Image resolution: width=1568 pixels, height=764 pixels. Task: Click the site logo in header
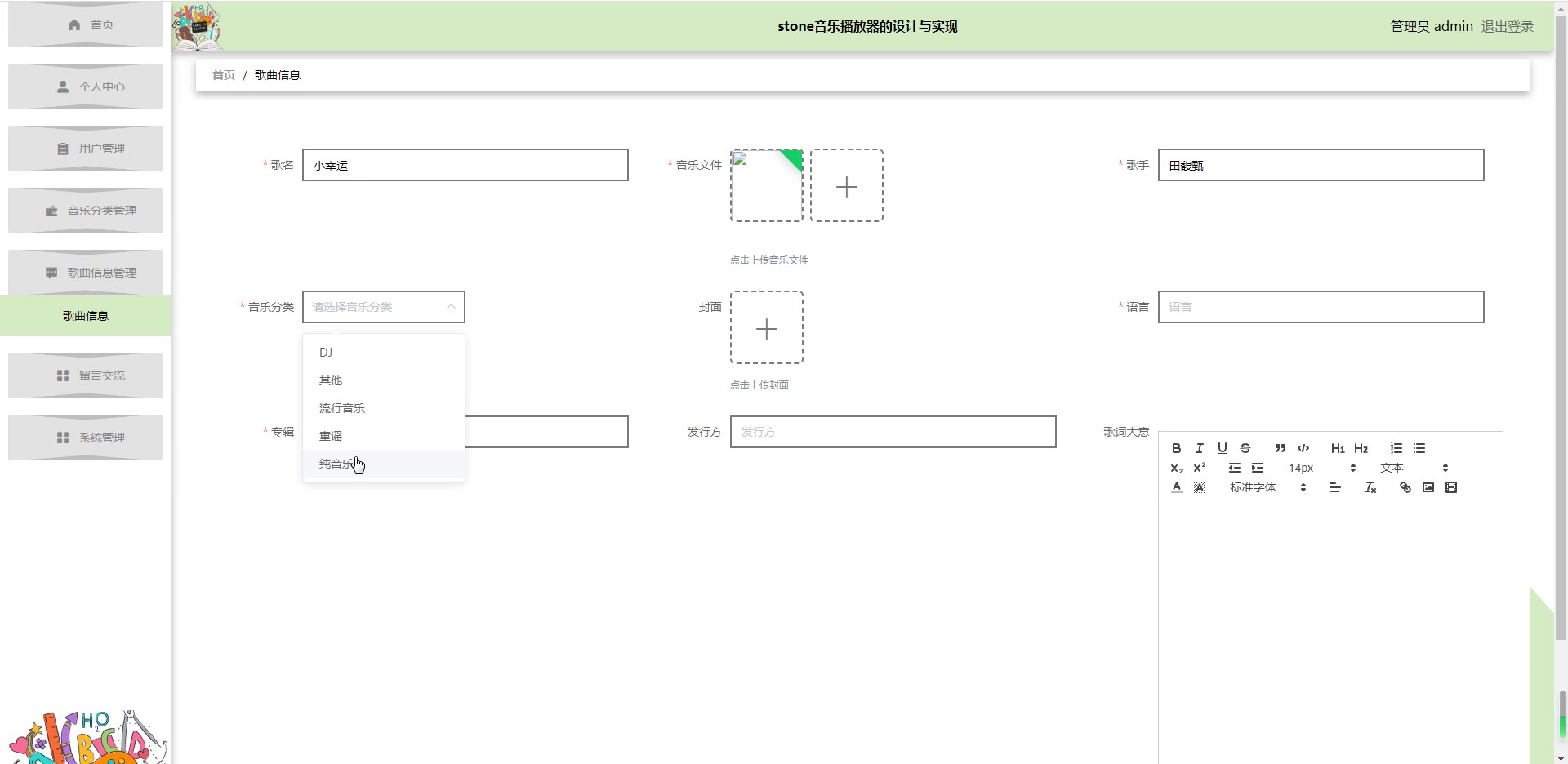[197, 26]
